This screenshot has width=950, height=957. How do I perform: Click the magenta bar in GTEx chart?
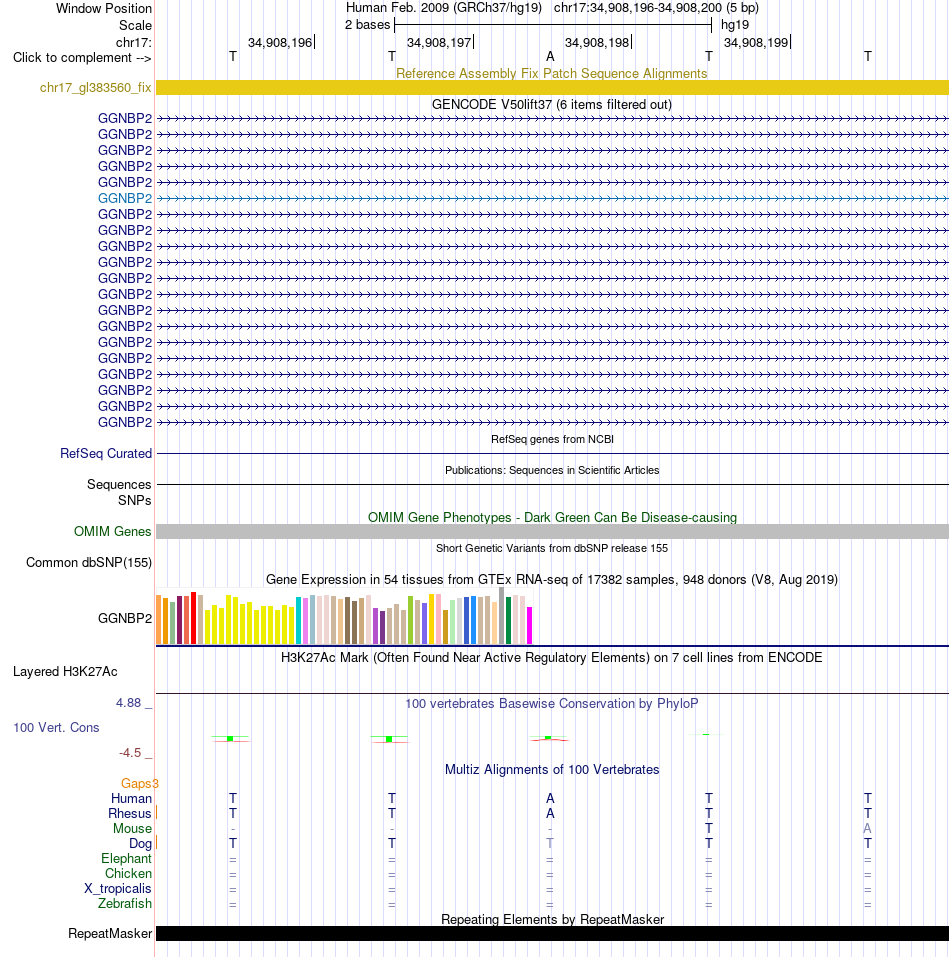[530, 626]
